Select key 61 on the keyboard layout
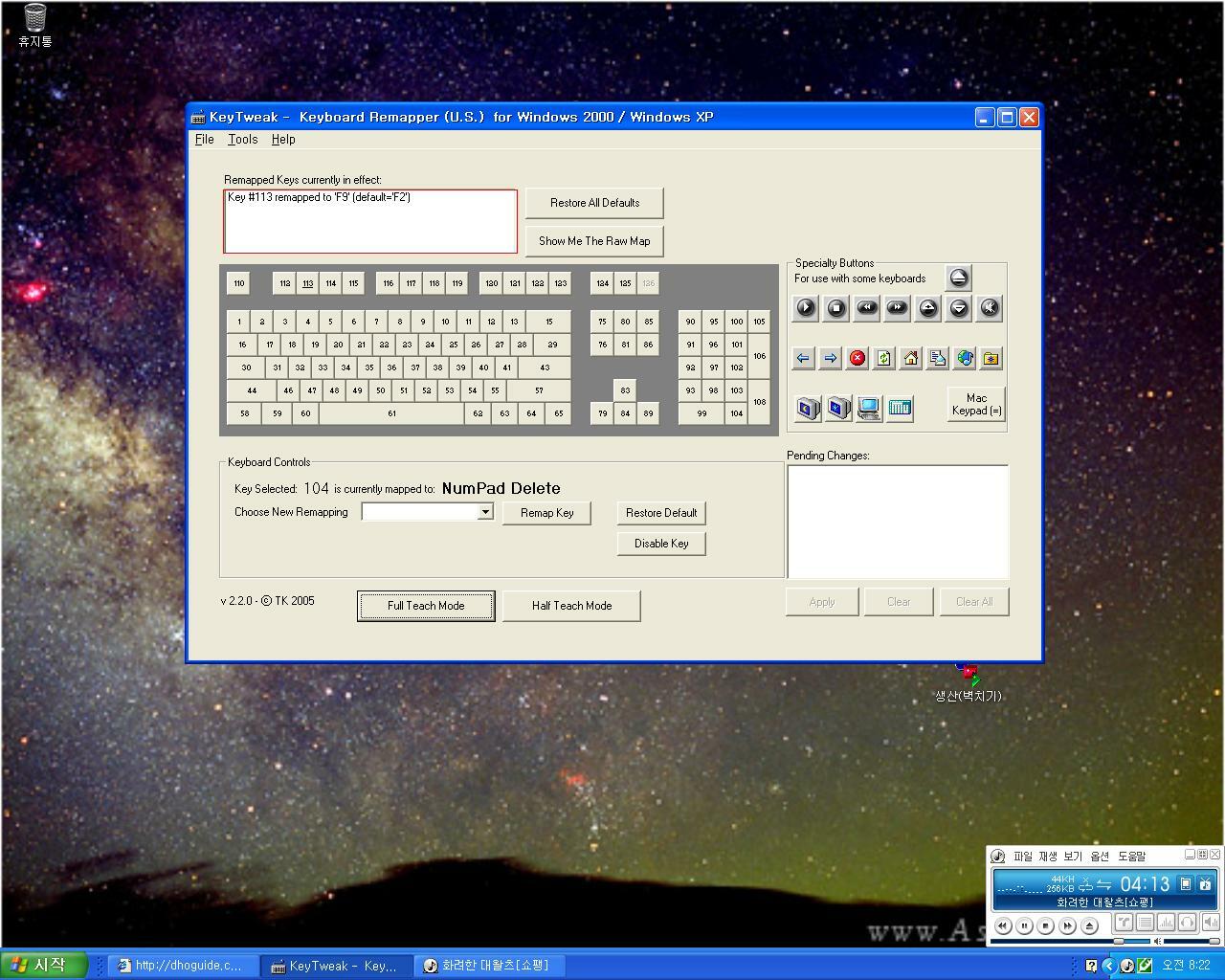 coord(391,413)
